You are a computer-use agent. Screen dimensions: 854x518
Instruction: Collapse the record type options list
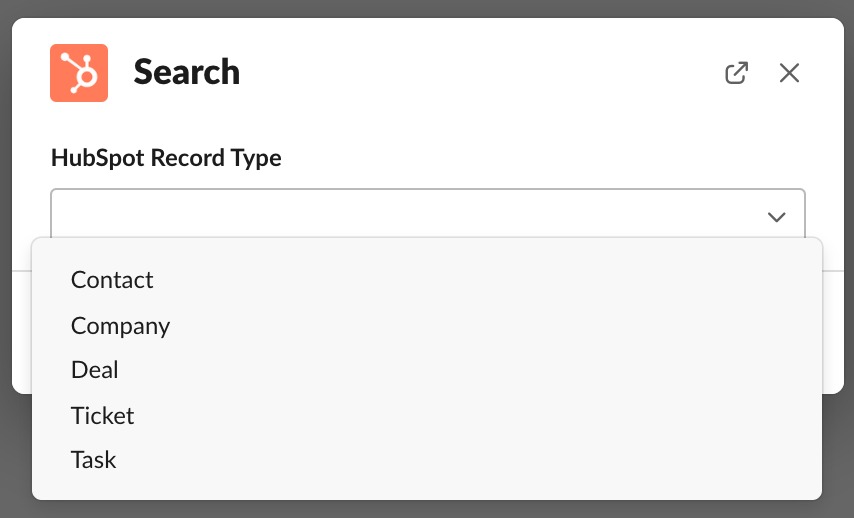[776, 217]
